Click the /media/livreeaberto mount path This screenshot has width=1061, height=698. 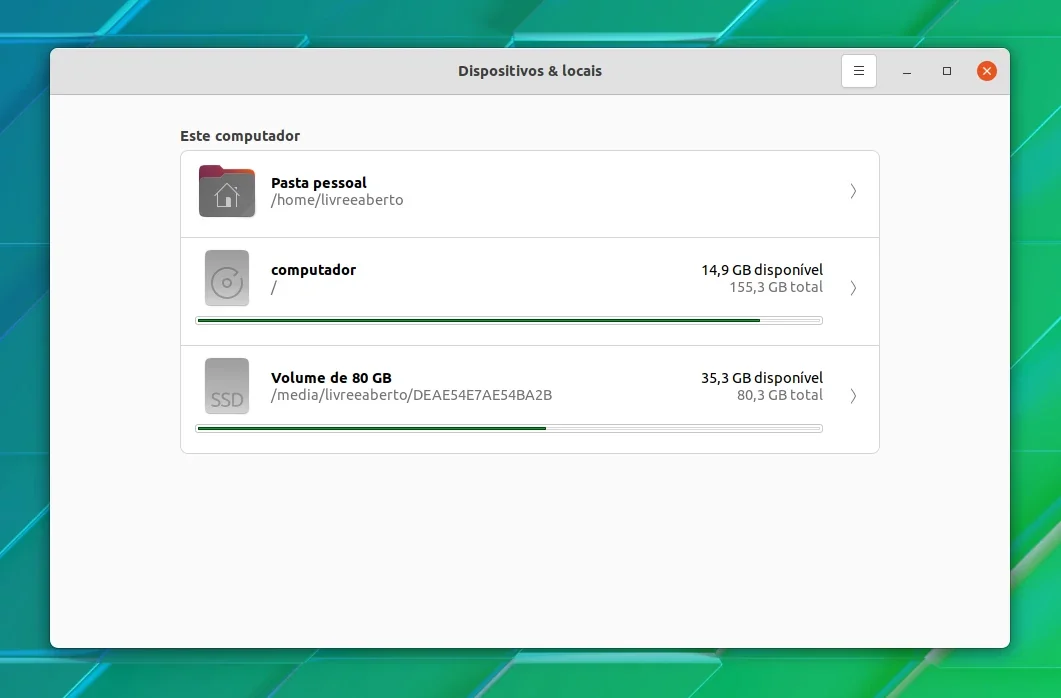(411, 395)
